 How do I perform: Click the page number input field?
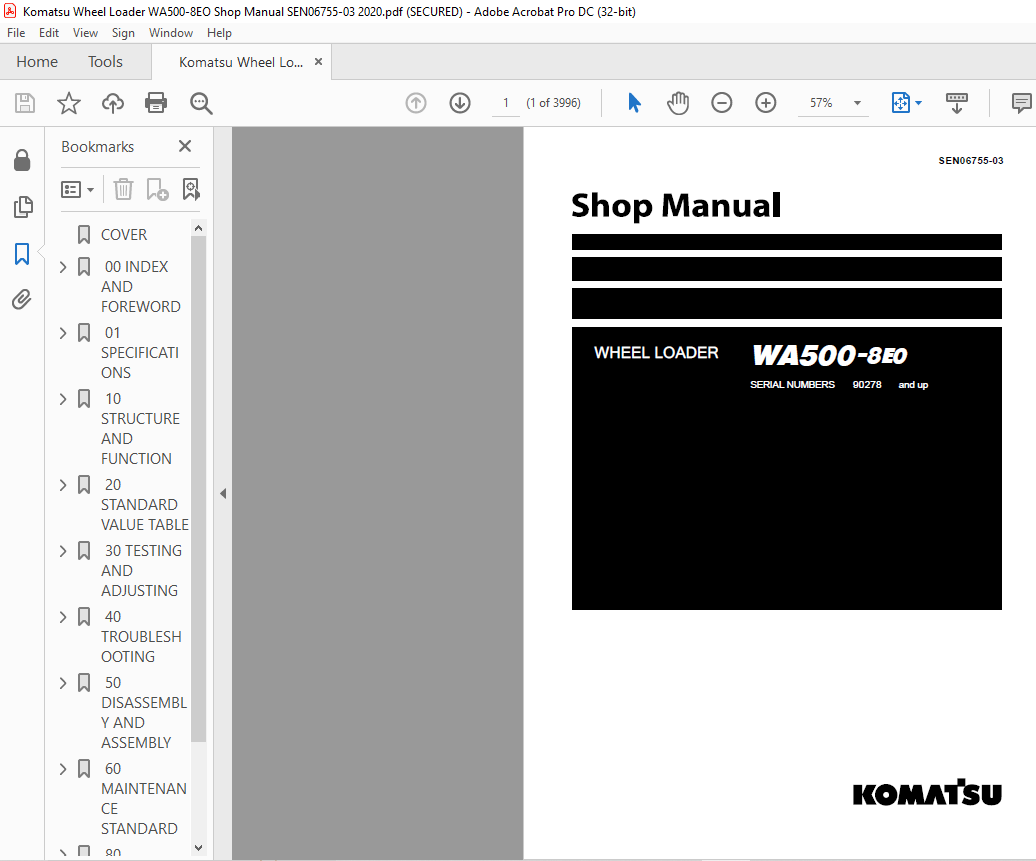pyautogui.click(x=505, y=103)
